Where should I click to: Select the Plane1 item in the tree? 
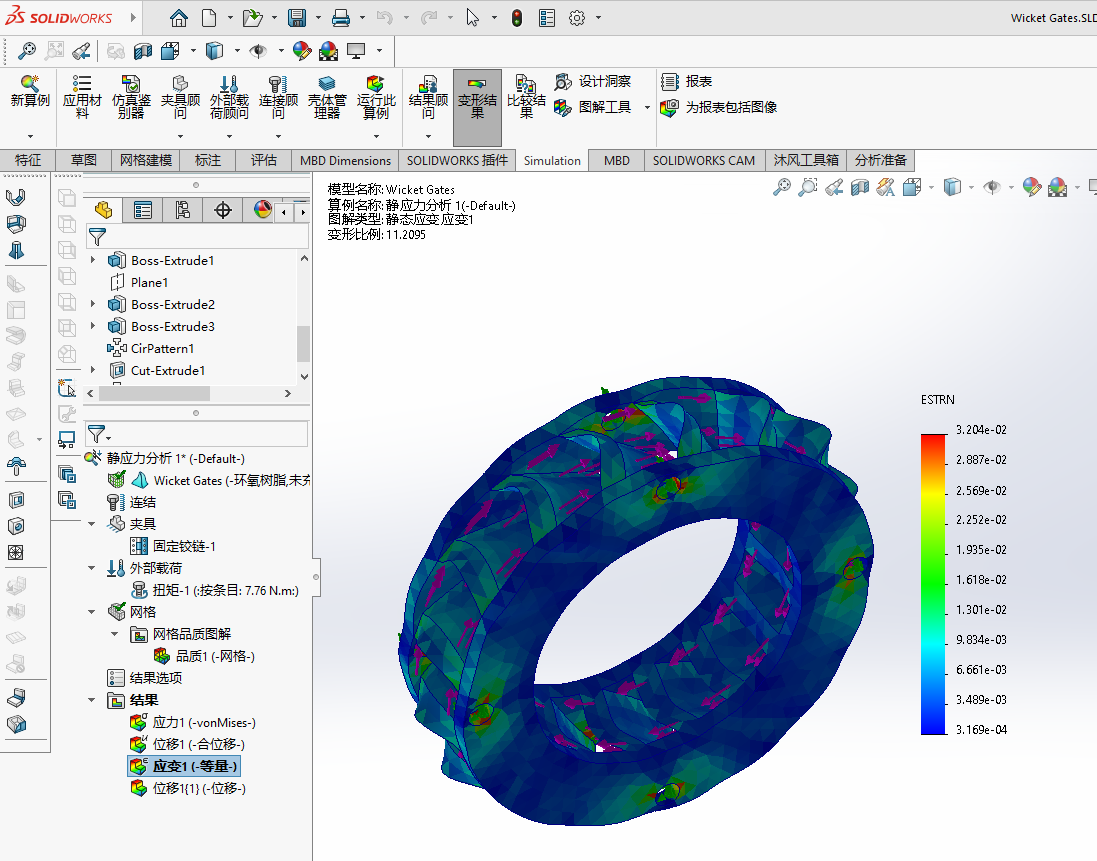coord(139,283)
